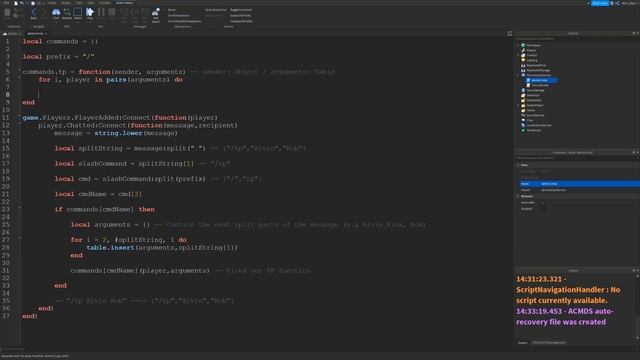This screenshot has width=640, height=360.
Task: Collapse the Behavior section in Properties
Action: 518,196
